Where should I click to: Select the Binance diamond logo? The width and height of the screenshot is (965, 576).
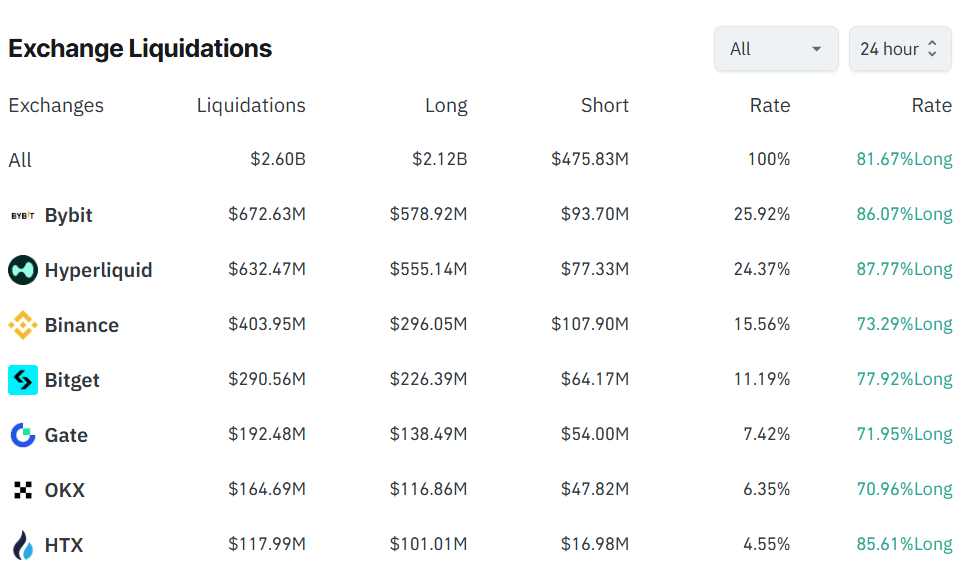click(x=22, y=324)
